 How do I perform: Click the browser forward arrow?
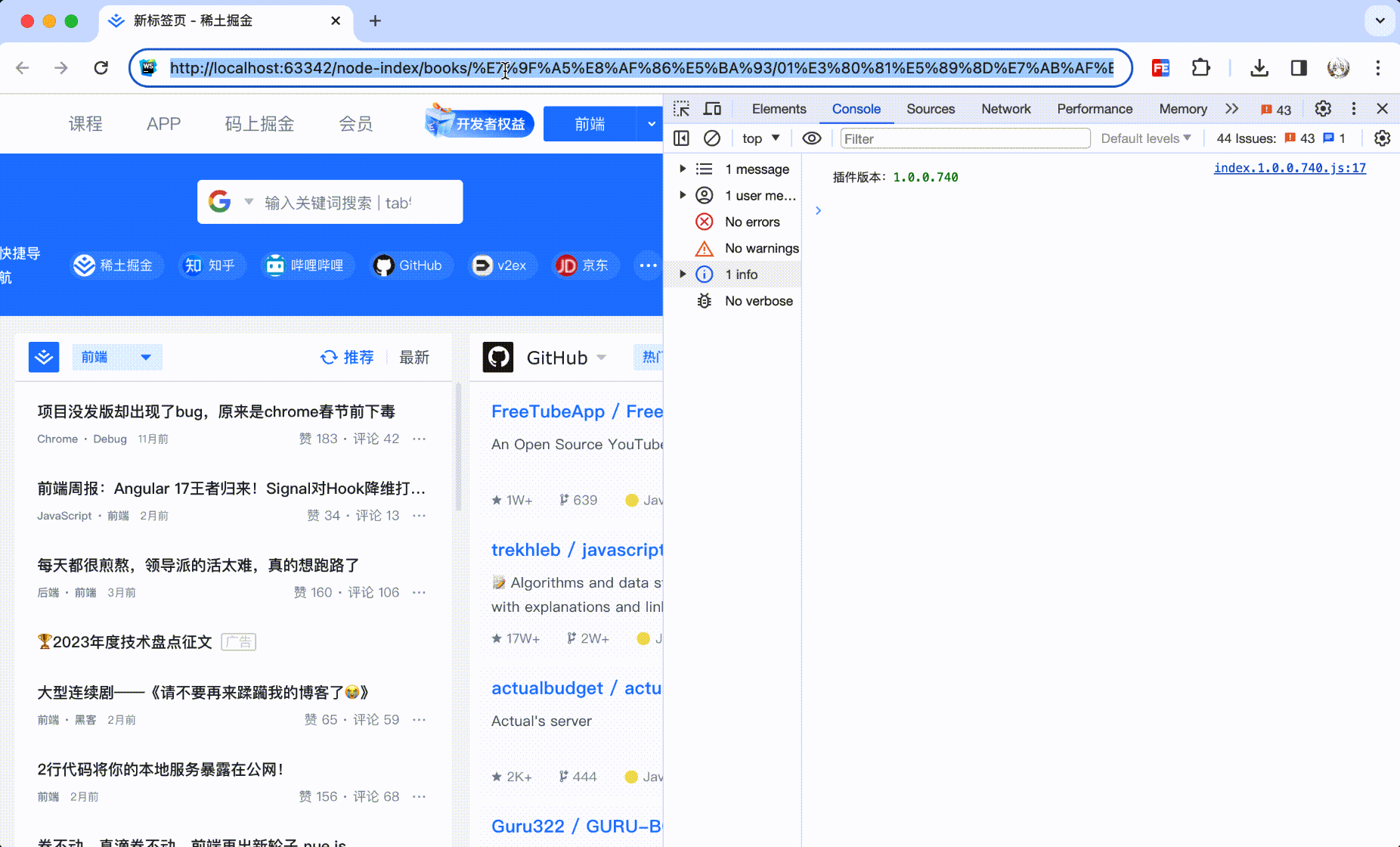click(61, 68)
